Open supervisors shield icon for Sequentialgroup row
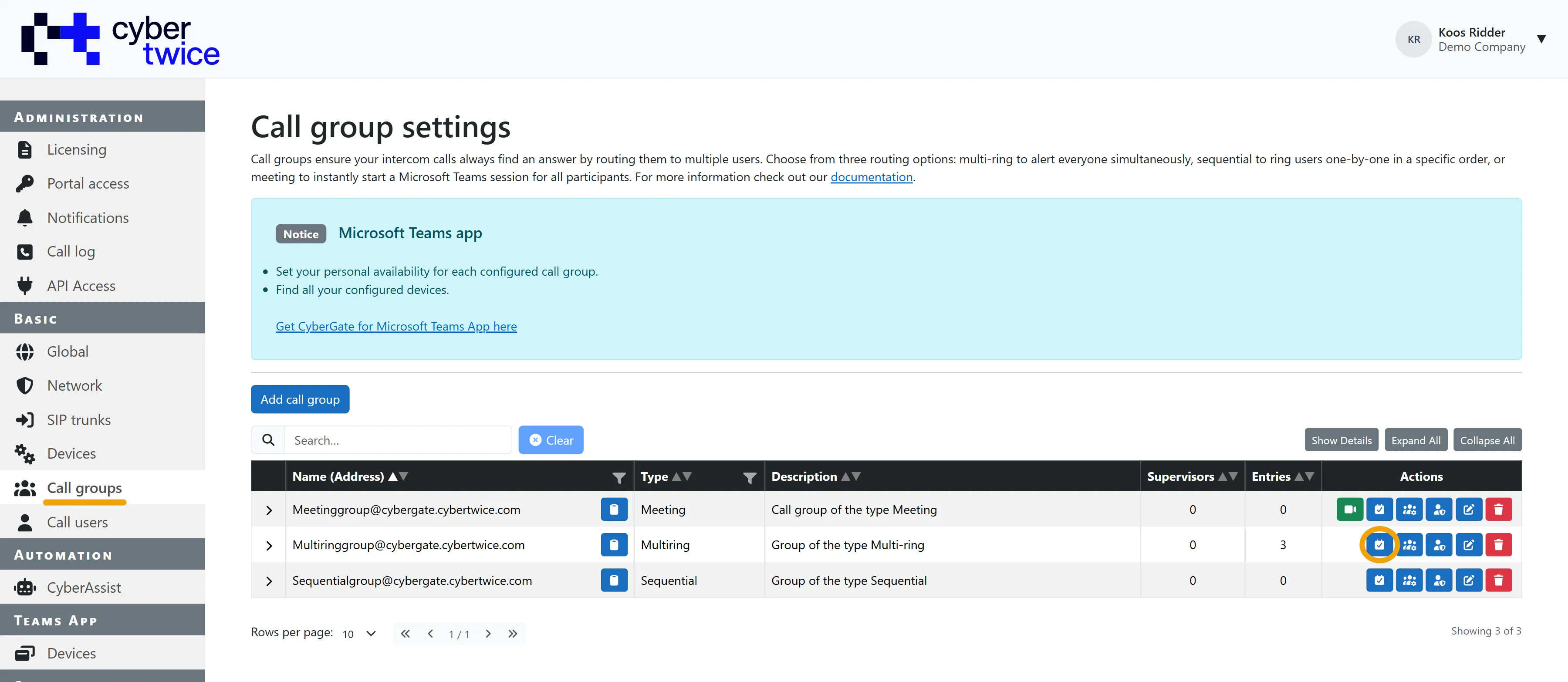 tap(1439, 581)
